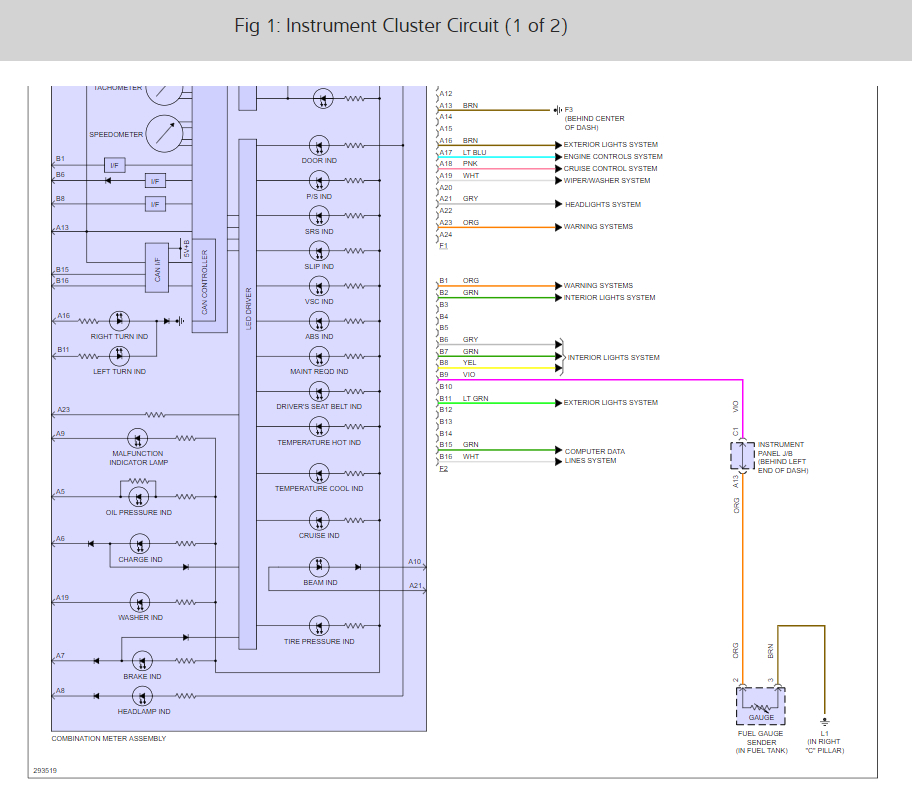Click the 'BEHIND CENTER OF DASH' location note
Viewport: 912px width, 802px height.
pyautogui.click(x=594, y=123)
